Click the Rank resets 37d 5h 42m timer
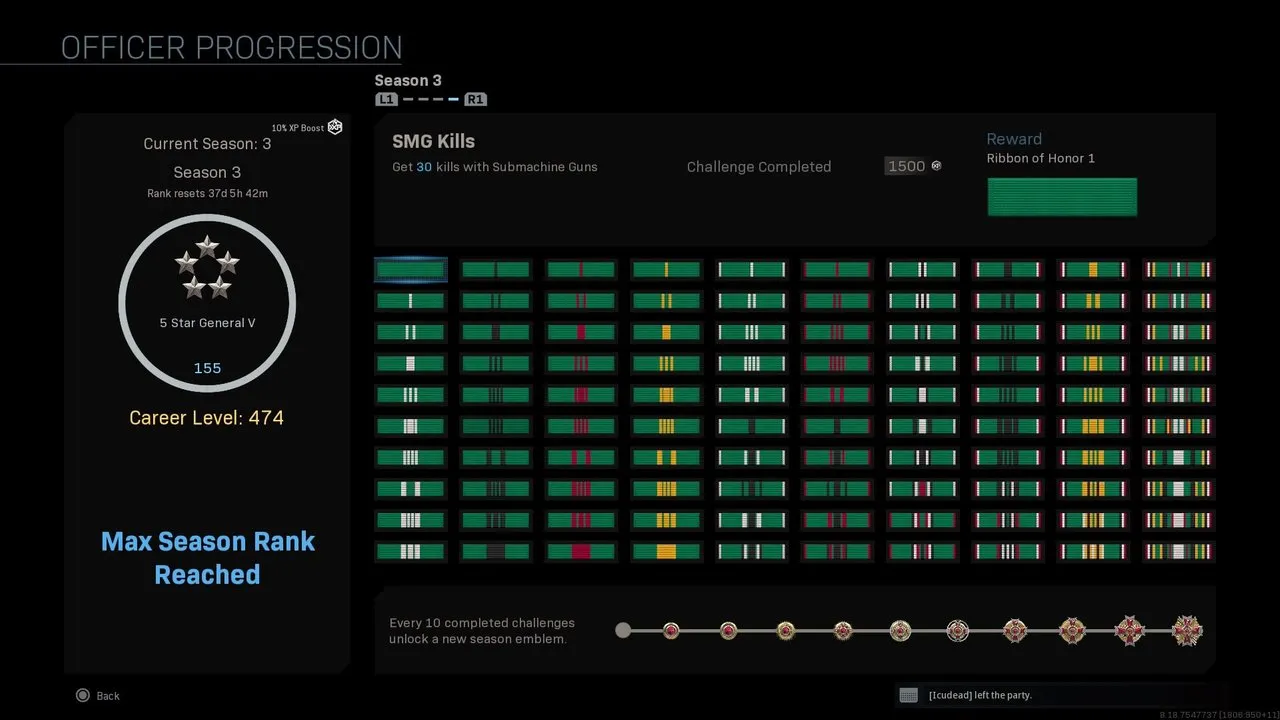1280x720 pixels. pyautogui.click(x=207, y=193)
